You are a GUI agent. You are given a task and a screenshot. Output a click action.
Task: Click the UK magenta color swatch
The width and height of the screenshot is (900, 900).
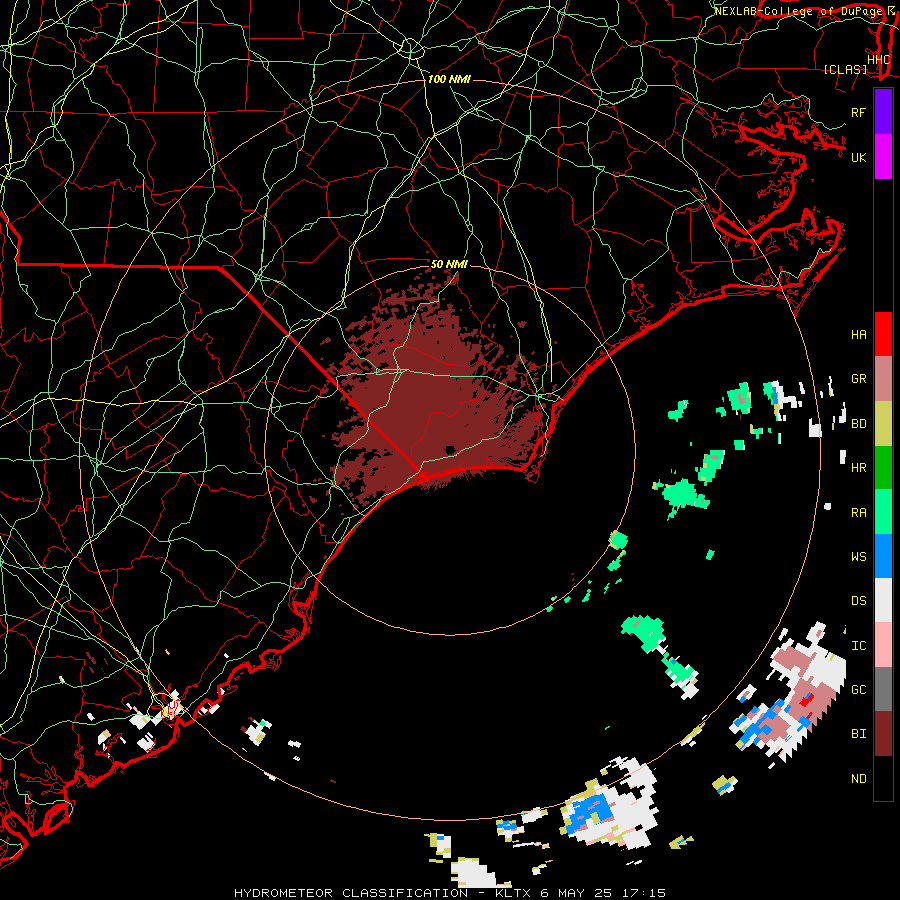click(883, 157)
